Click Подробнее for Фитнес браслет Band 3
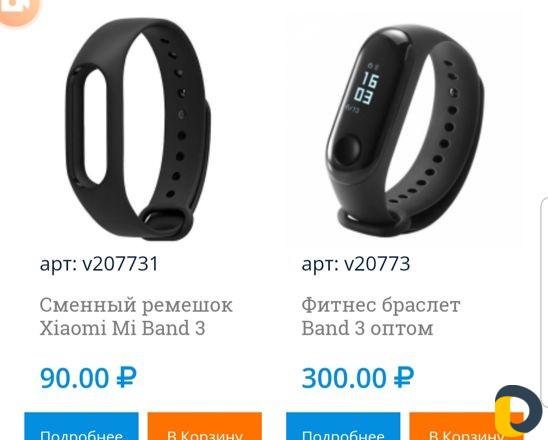The height and width of the screenshot is (440, 548). pyautogui.click(x=343, y=426)
